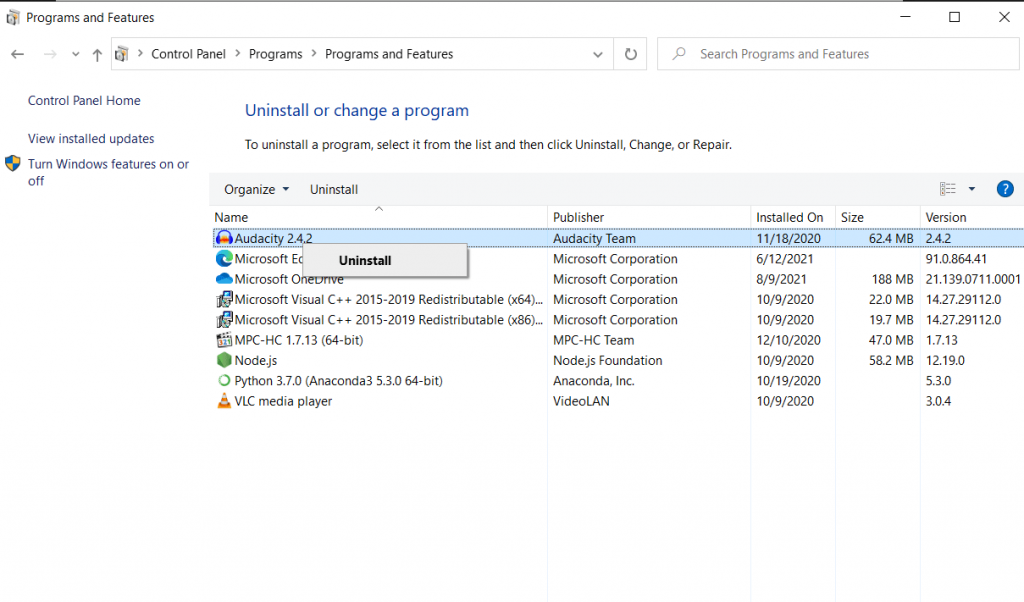Open the view options dropdown arrow

[972, 189]
